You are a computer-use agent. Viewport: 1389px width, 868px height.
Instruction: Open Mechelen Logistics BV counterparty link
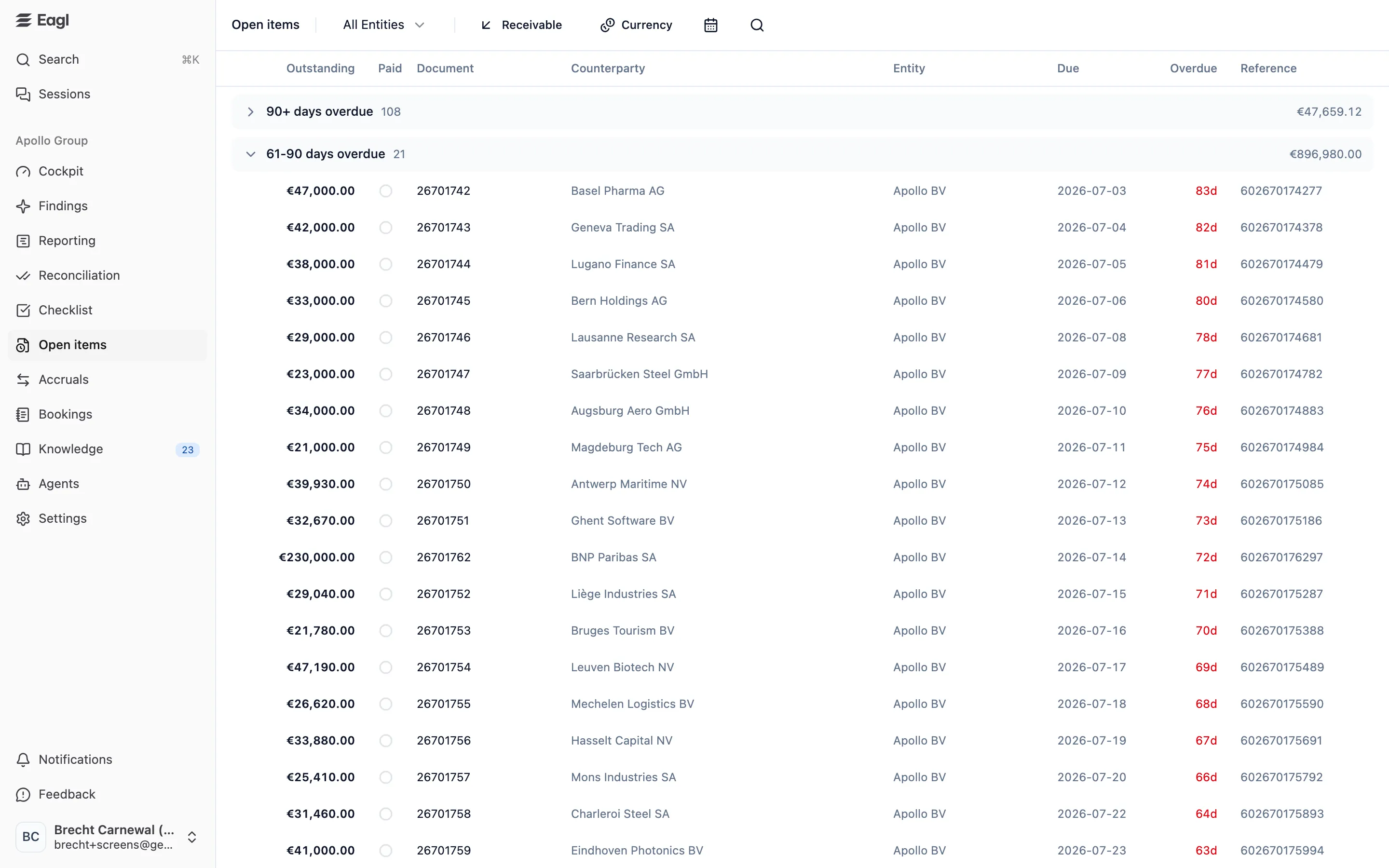tap(632, 705)
